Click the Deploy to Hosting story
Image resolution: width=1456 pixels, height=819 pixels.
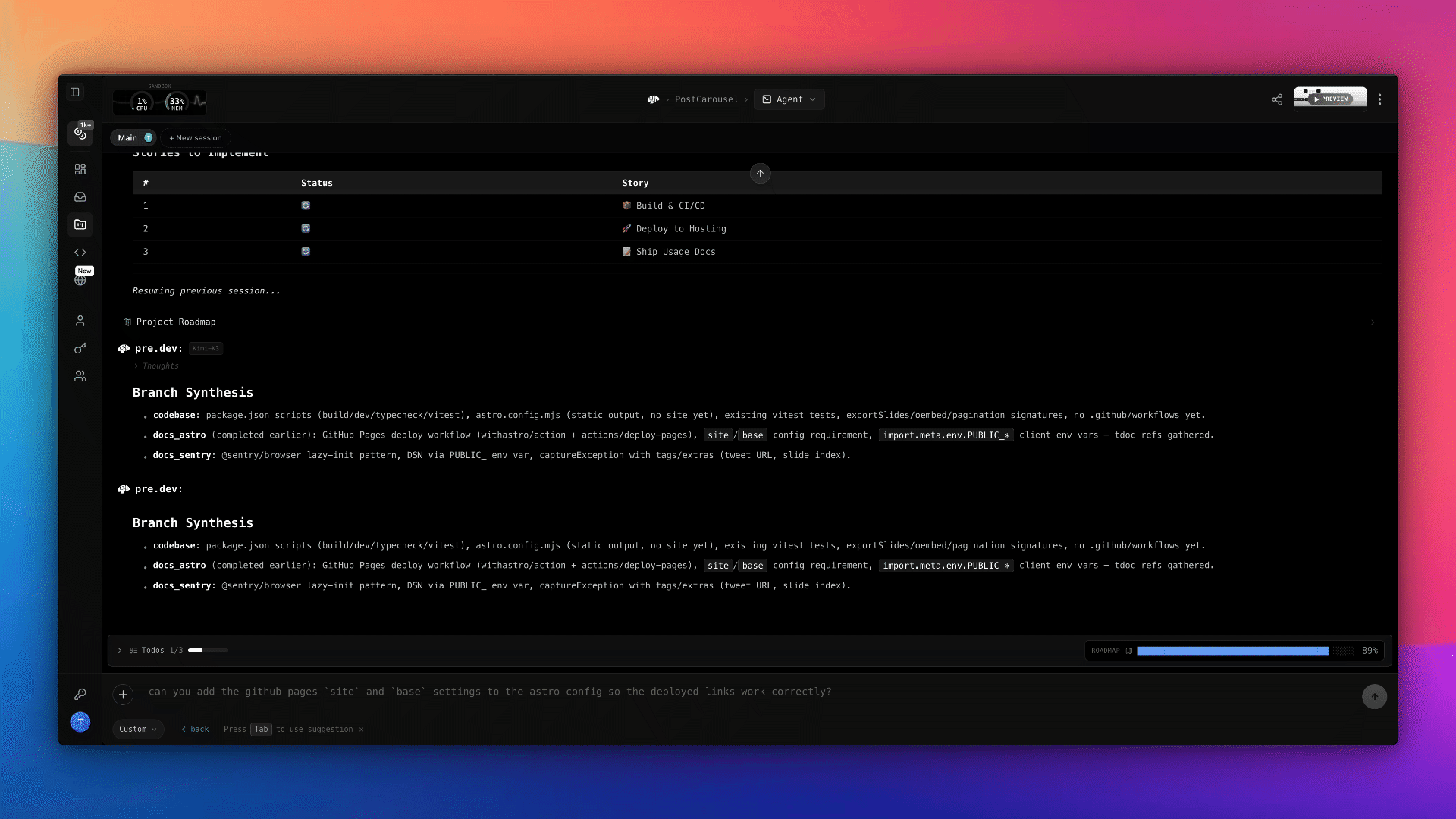674,229
